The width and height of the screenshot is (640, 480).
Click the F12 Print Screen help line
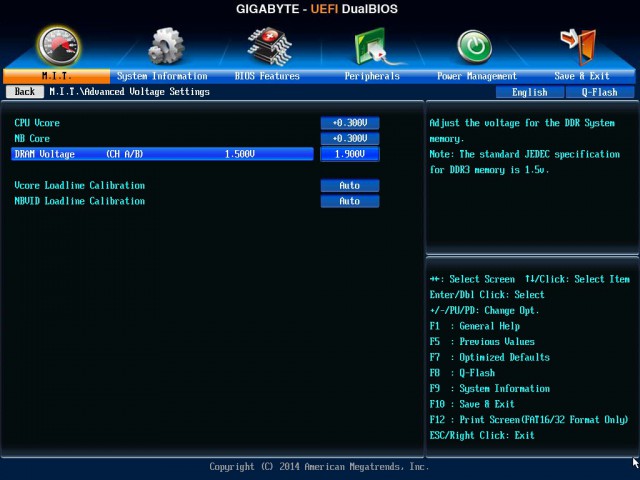(529, 420)
